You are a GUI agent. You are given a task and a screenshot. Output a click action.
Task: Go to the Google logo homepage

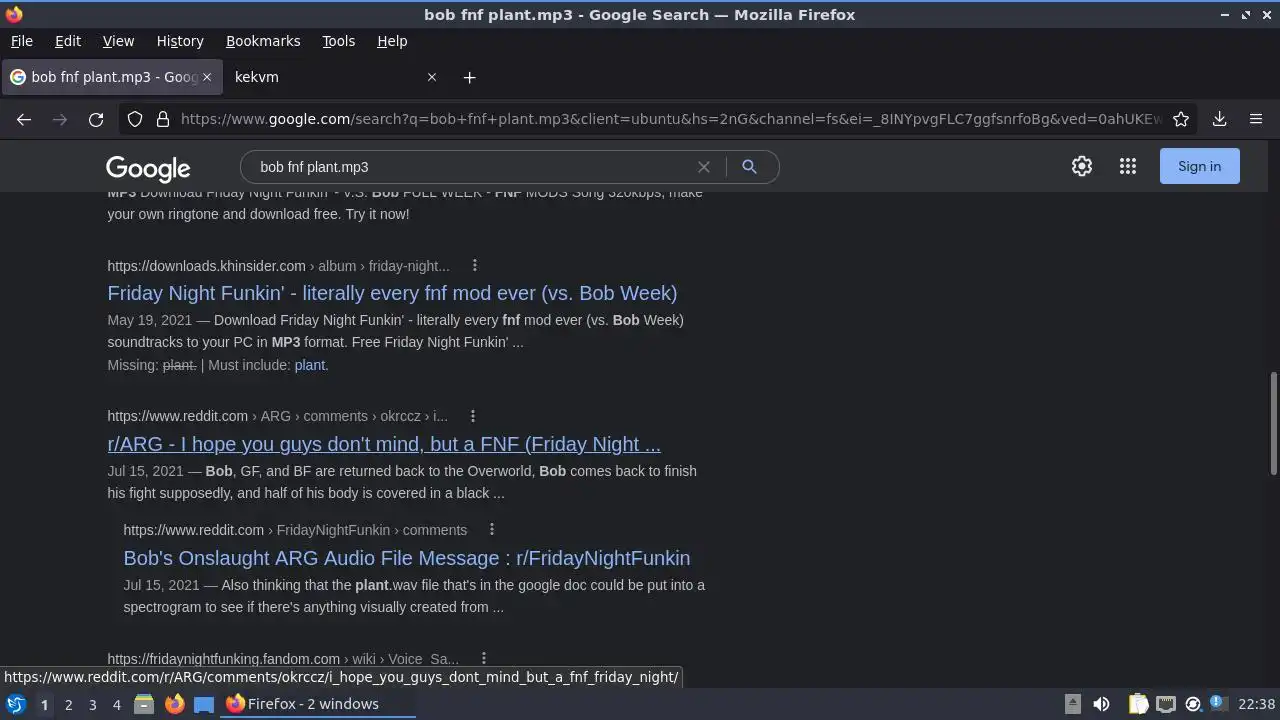pyautogui.click(x=148, y=168)
